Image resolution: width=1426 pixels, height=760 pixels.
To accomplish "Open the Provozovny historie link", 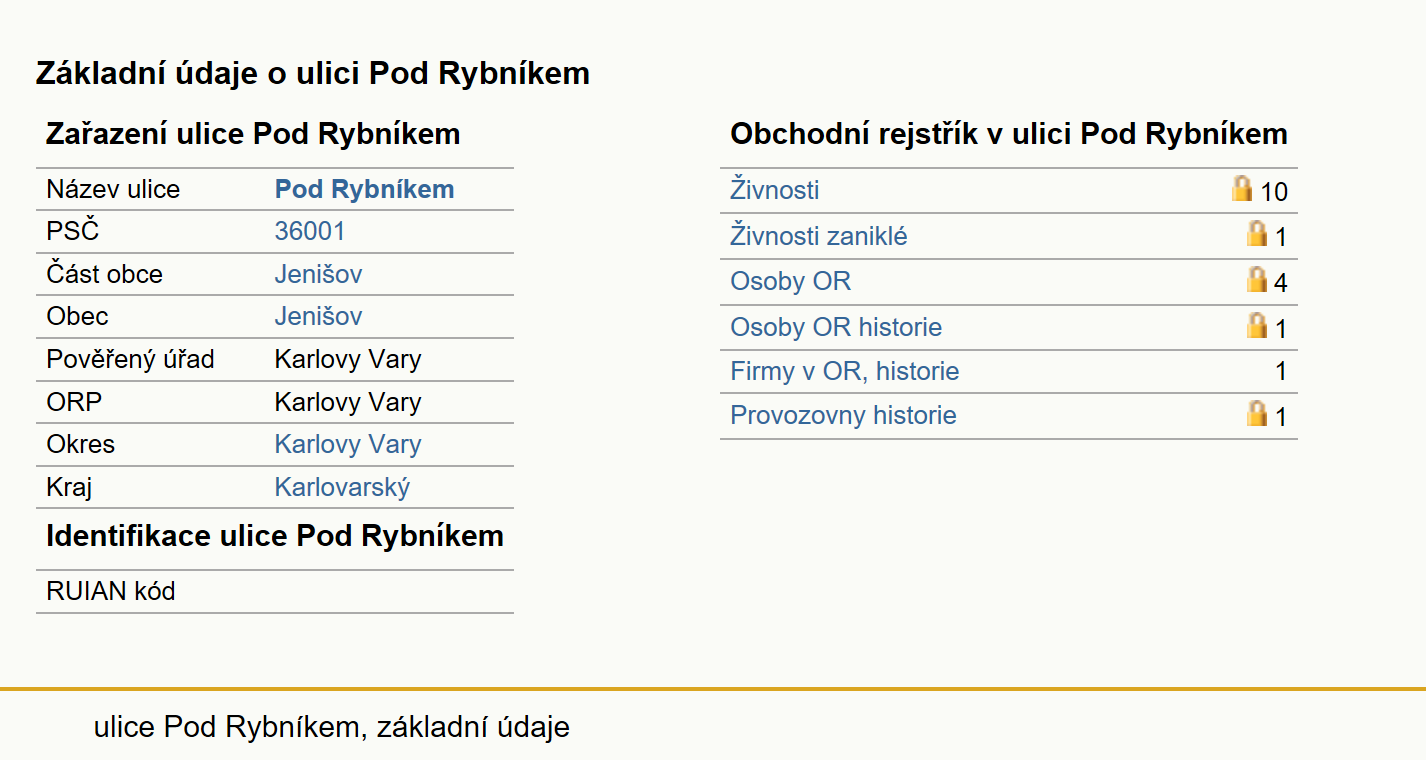I will tap(843, 415).
